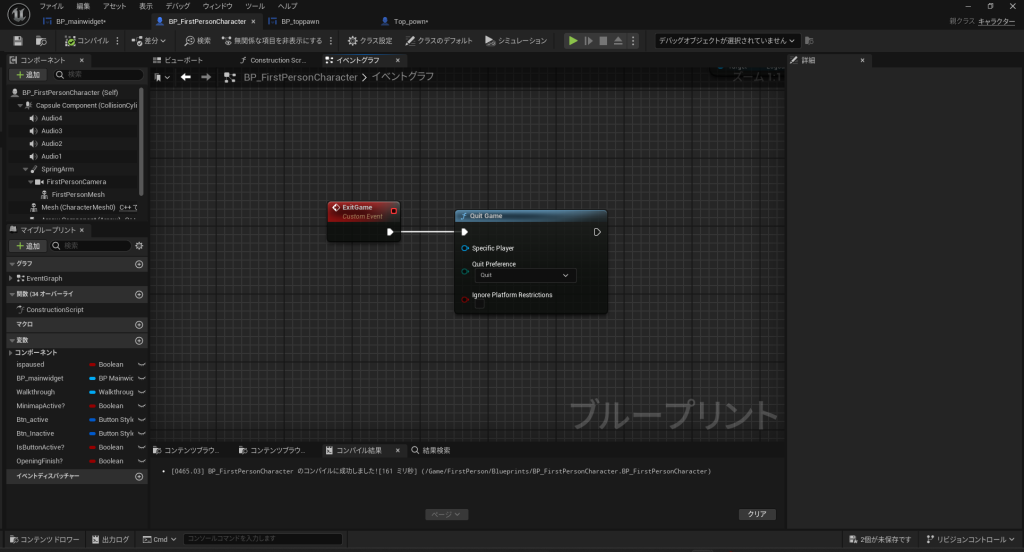Viewport: 1024px width, 552px height.
Task: Toggle visibility eye for Walkthrough variable
Action: 141,392
